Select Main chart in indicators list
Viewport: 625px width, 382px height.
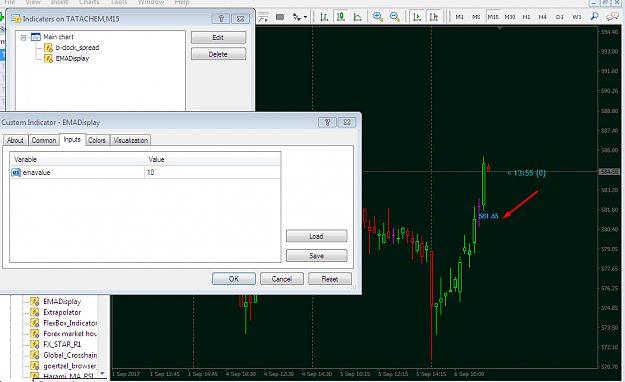58,37
